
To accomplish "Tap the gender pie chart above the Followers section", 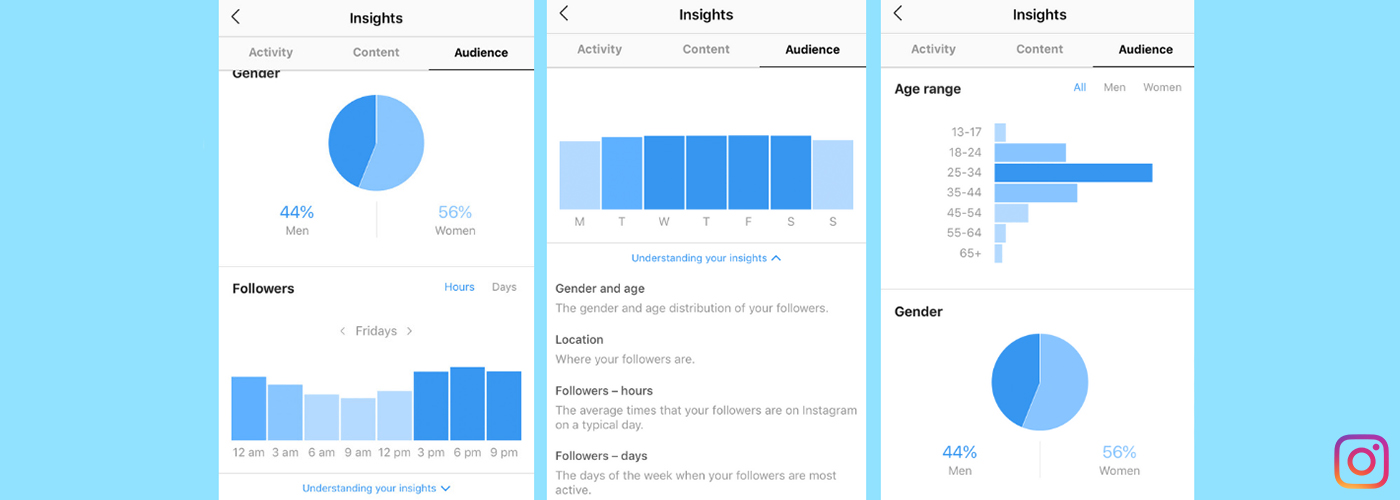I will coord(376,142).
